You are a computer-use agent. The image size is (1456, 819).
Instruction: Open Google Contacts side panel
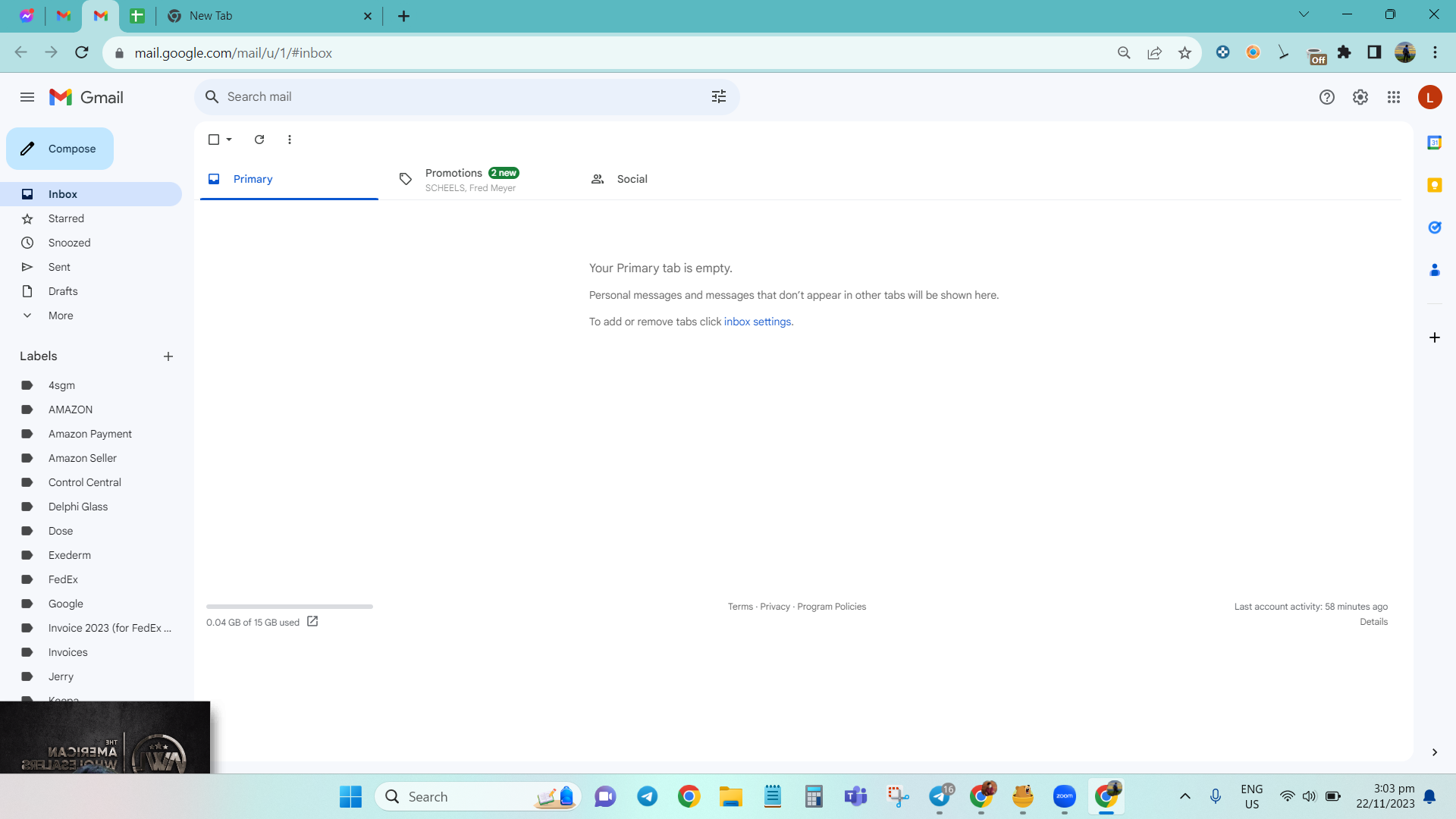[1435, 270]
